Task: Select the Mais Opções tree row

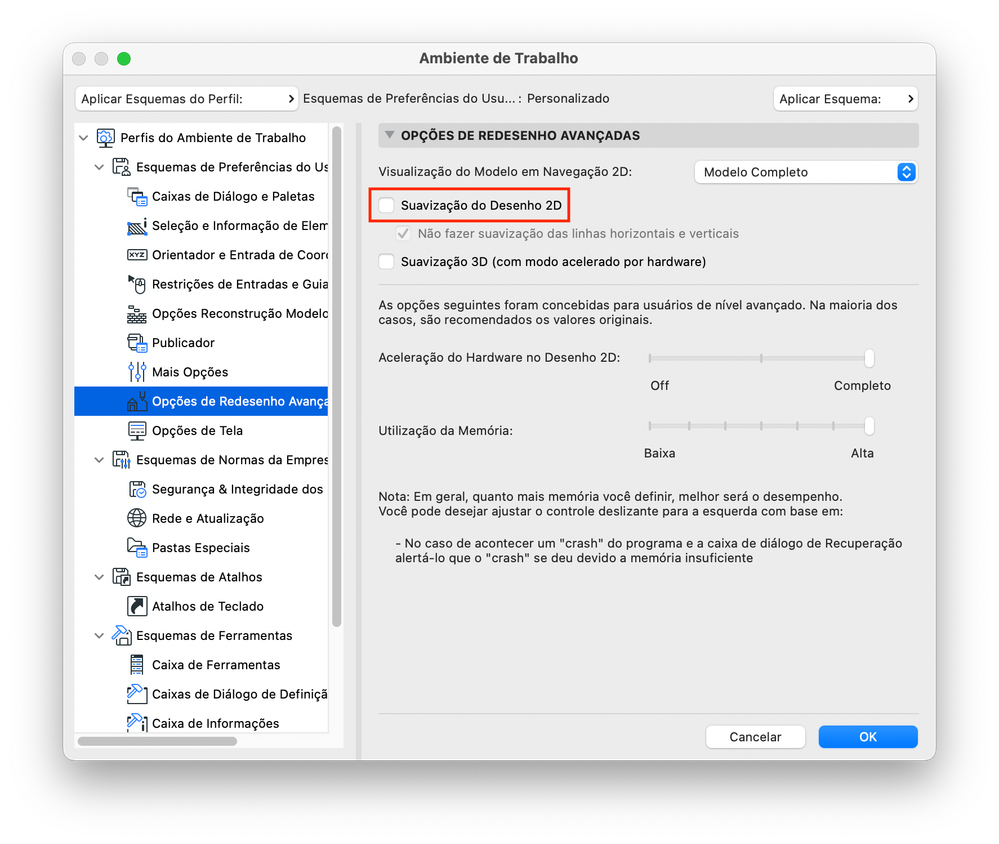Action: pos(201,372)
